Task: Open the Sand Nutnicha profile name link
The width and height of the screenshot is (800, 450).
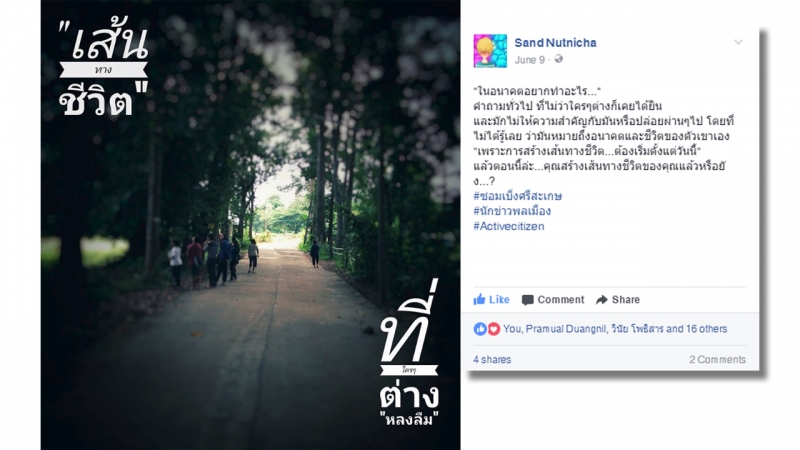Action: tap(555, 43)
